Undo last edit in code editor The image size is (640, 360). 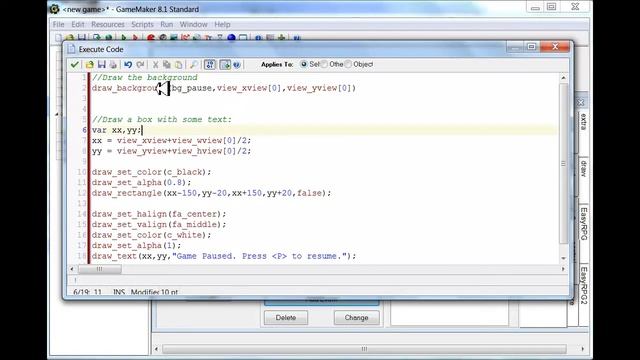(128, 64)
